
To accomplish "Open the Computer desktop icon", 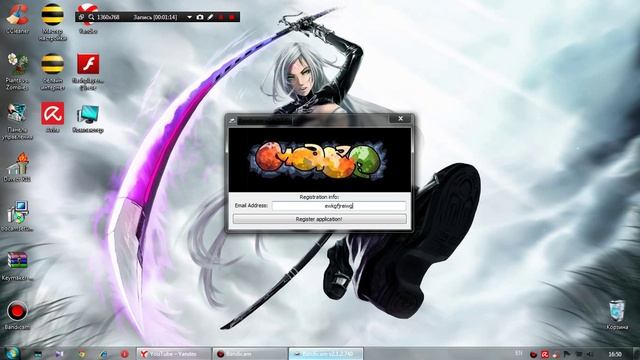I will 88,118.
